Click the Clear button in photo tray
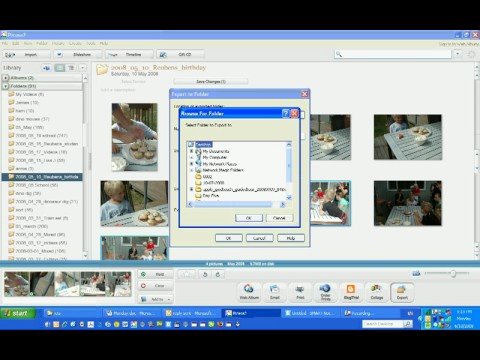Screen dimensions: 480x360 (155, 286)
